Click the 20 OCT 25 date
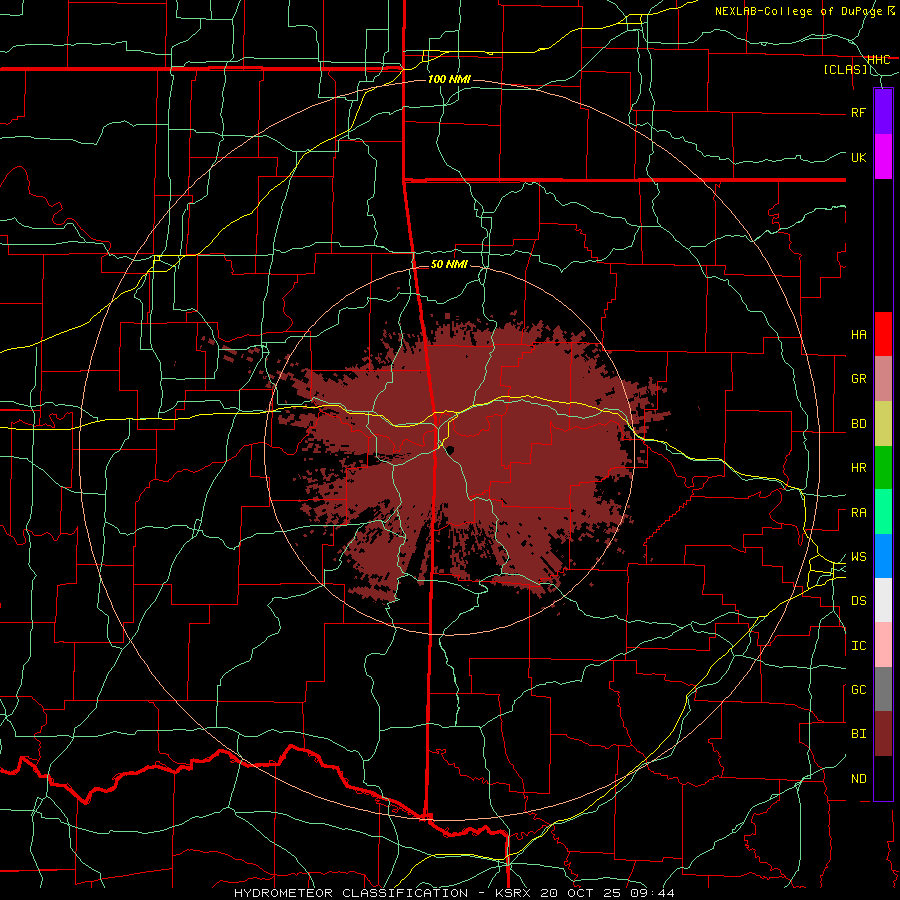900x900 pixels. click(581, 893)
